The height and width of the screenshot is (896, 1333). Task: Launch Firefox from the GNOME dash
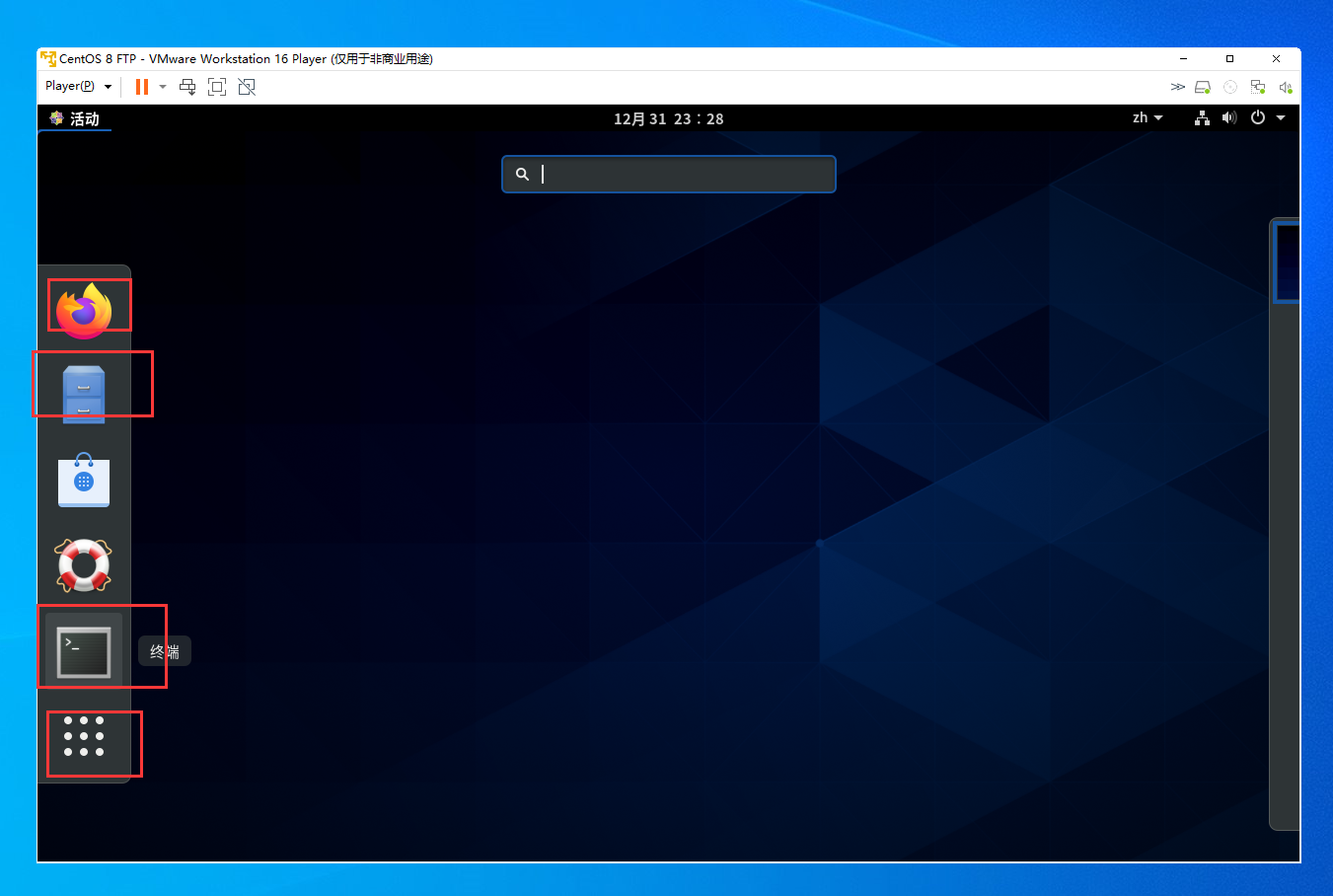pos(84,311)
